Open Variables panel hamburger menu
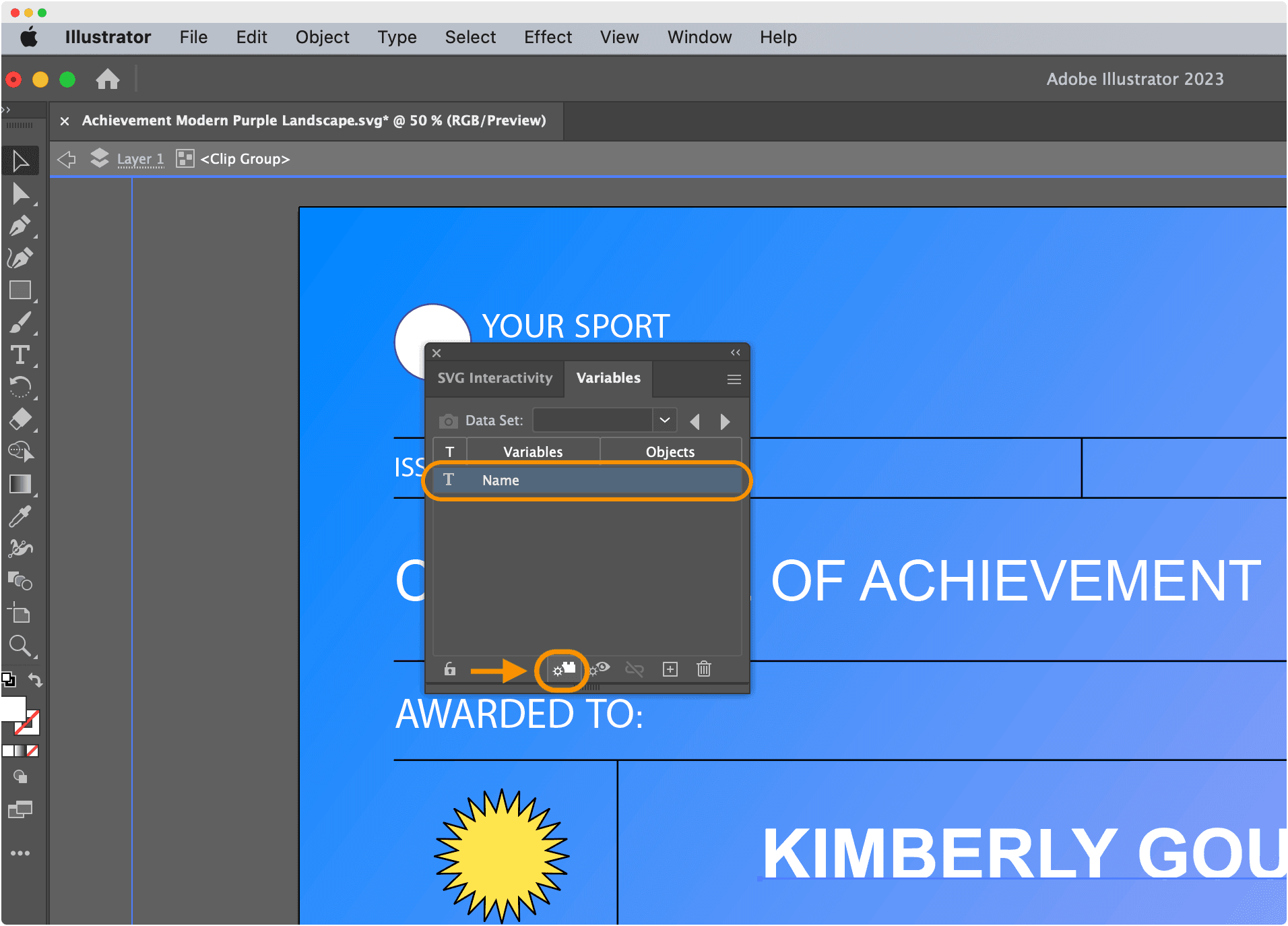This screenshot has width=1288, height=926. (x=734, y=379)
